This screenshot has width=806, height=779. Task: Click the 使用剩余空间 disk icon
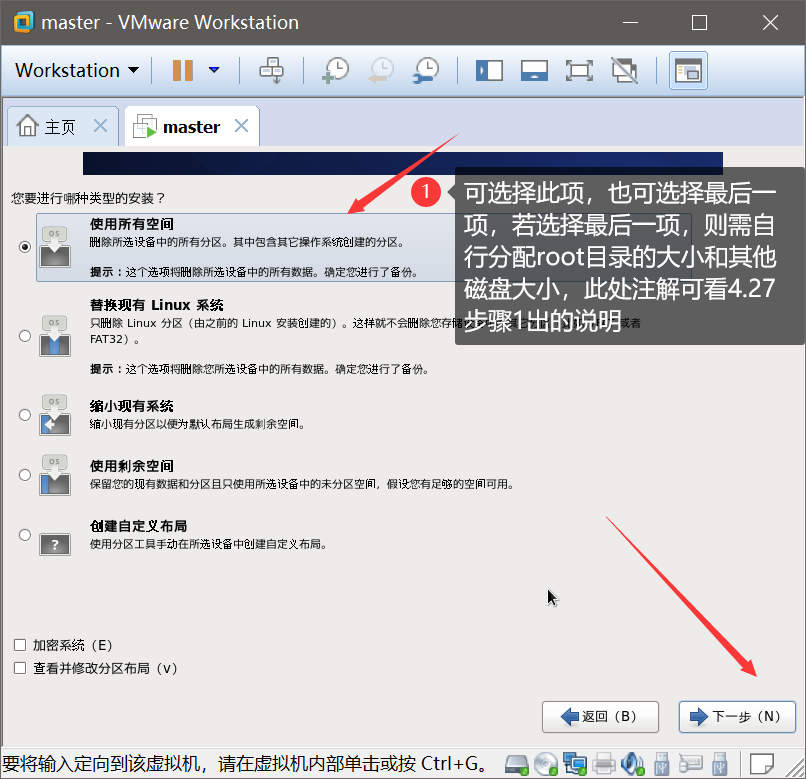tap(55, 475)
